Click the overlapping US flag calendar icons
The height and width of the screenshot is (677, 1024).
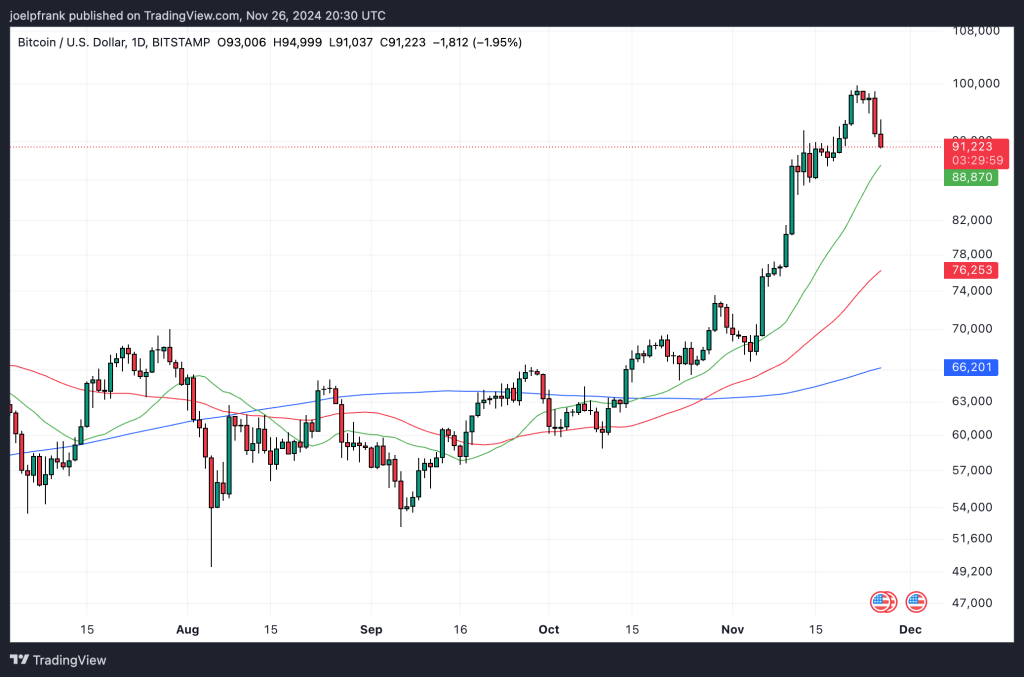pyautogui.click(x=883, y=601)
